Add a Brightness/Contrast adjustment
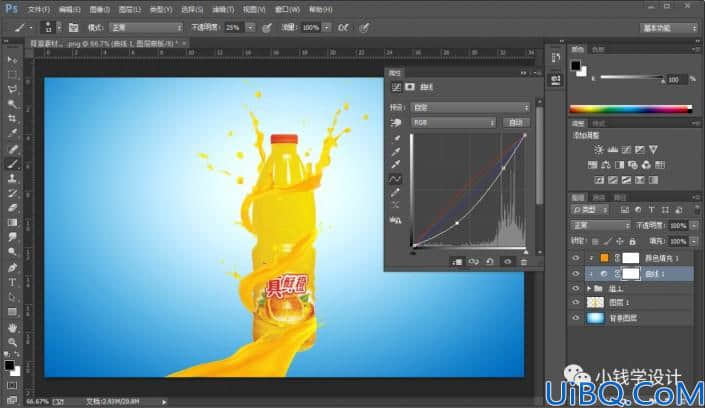Viewport: 705px width, 408px height. tap(598, 149)
